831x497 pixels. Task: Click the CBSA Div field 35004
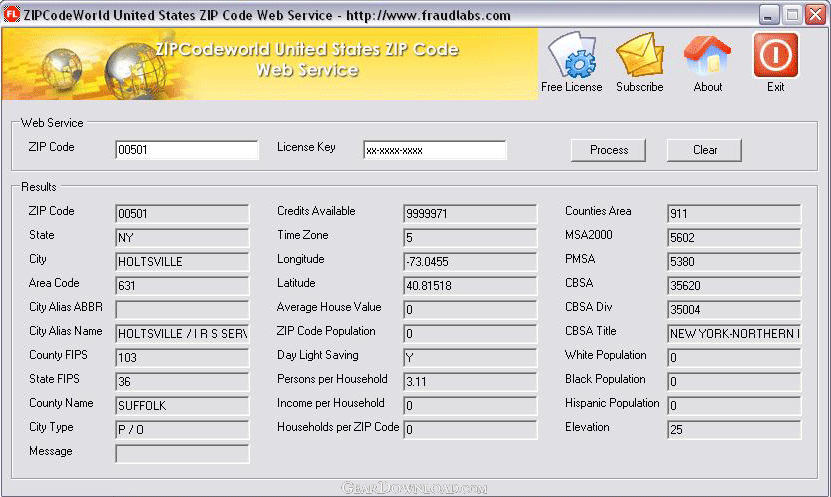(x=734, y=309)
